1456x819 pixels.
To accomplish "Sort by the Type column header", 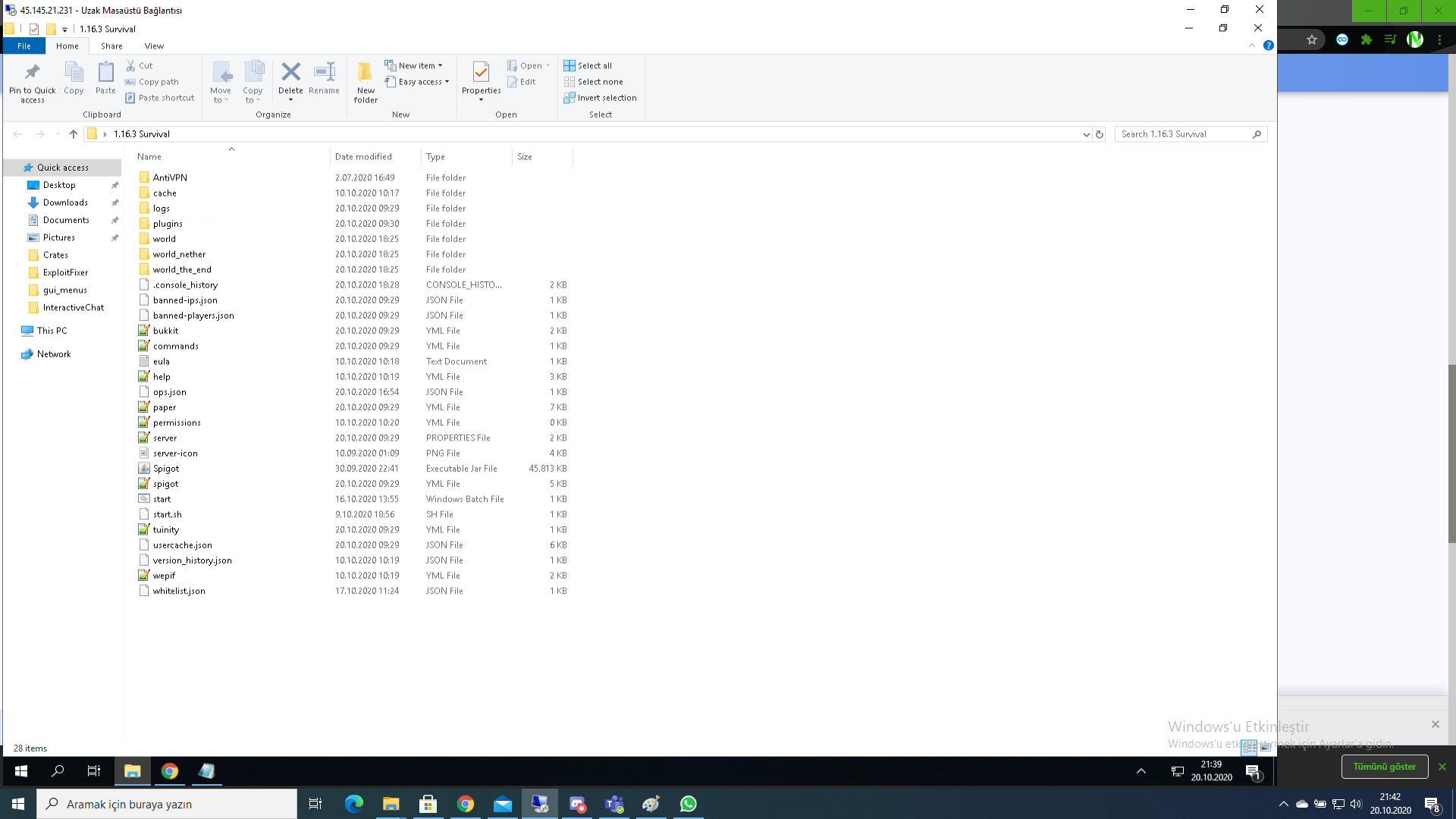I will [x=466, y=157].
